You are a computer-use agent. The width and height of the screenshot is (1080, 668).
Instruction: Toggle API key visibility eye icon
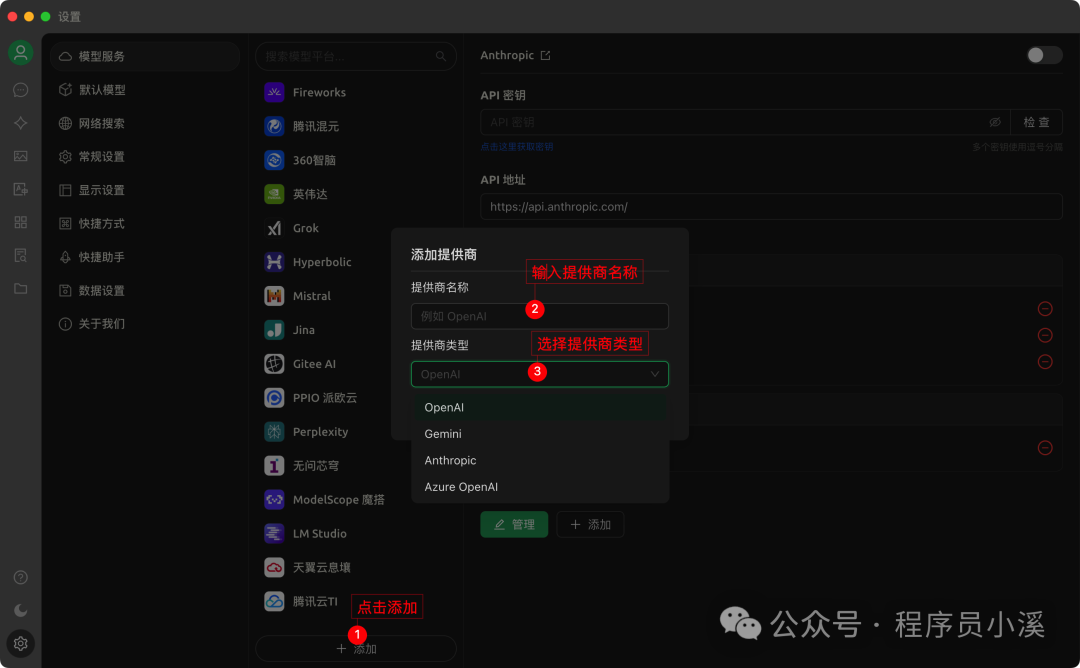point(995,122)
